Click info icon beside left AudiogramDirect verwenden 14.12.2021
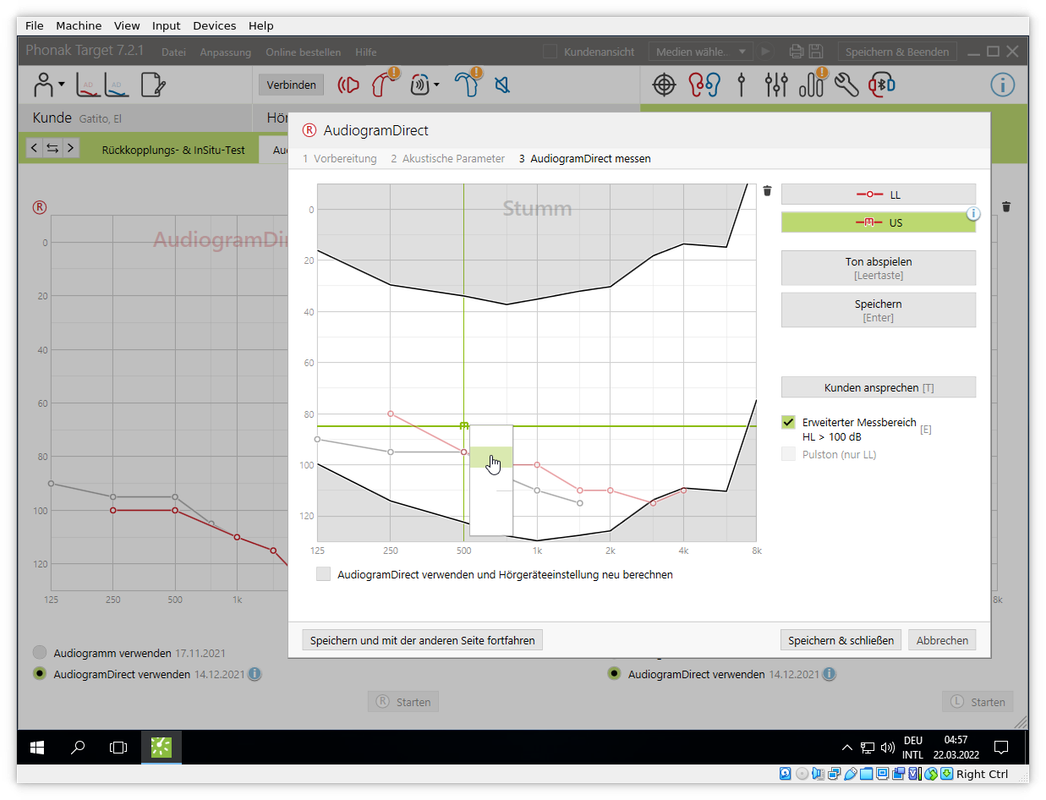The width and height of the screenshot is (1046, 800). point(255,674)
